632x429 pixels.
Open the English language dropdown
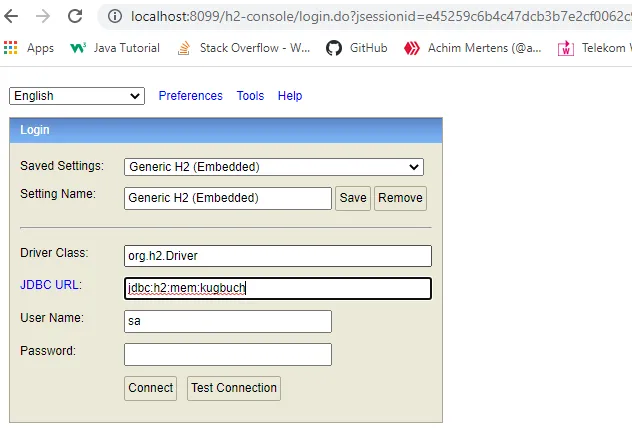pyautogui.click(x=77, y=96)
